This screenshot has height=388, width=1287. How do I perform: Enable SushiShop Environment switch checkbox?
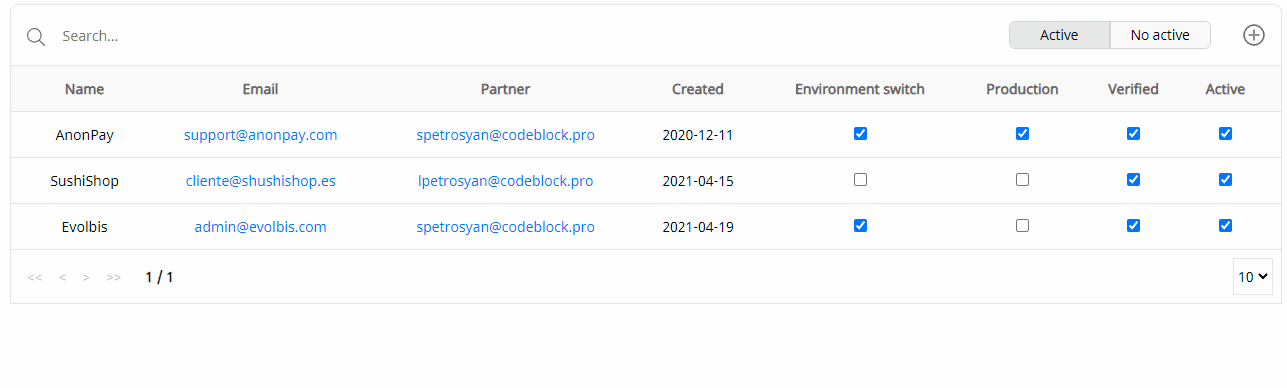pos(860,180)
